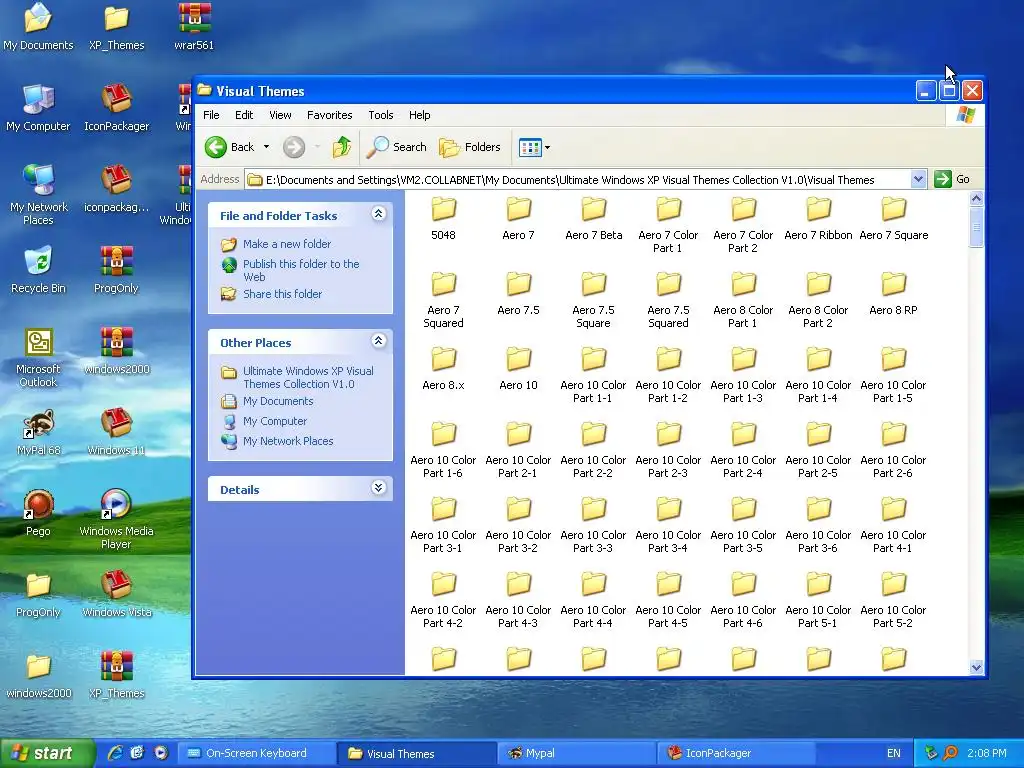Image resolution: width=1024 pixels, height=768 pixels.
Task: Select the Microsoft Outlook desktop icon
Action: click(x=38, y=357)
